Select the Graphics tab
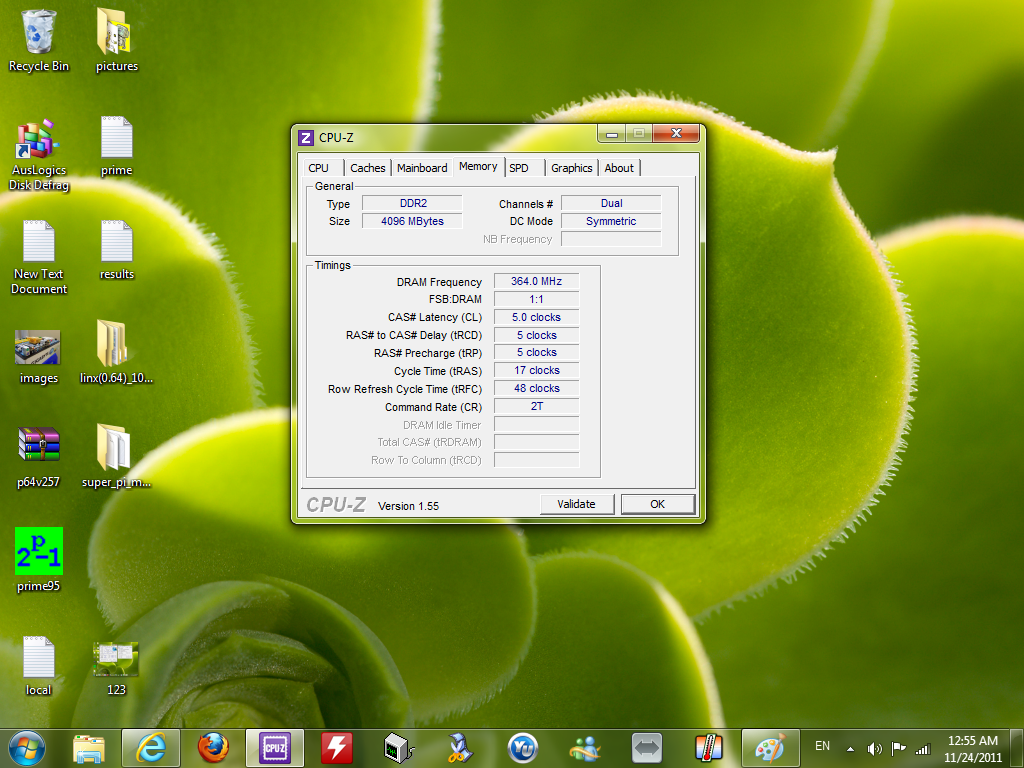Screen dimensions: 1024x768 click(571, 168)
